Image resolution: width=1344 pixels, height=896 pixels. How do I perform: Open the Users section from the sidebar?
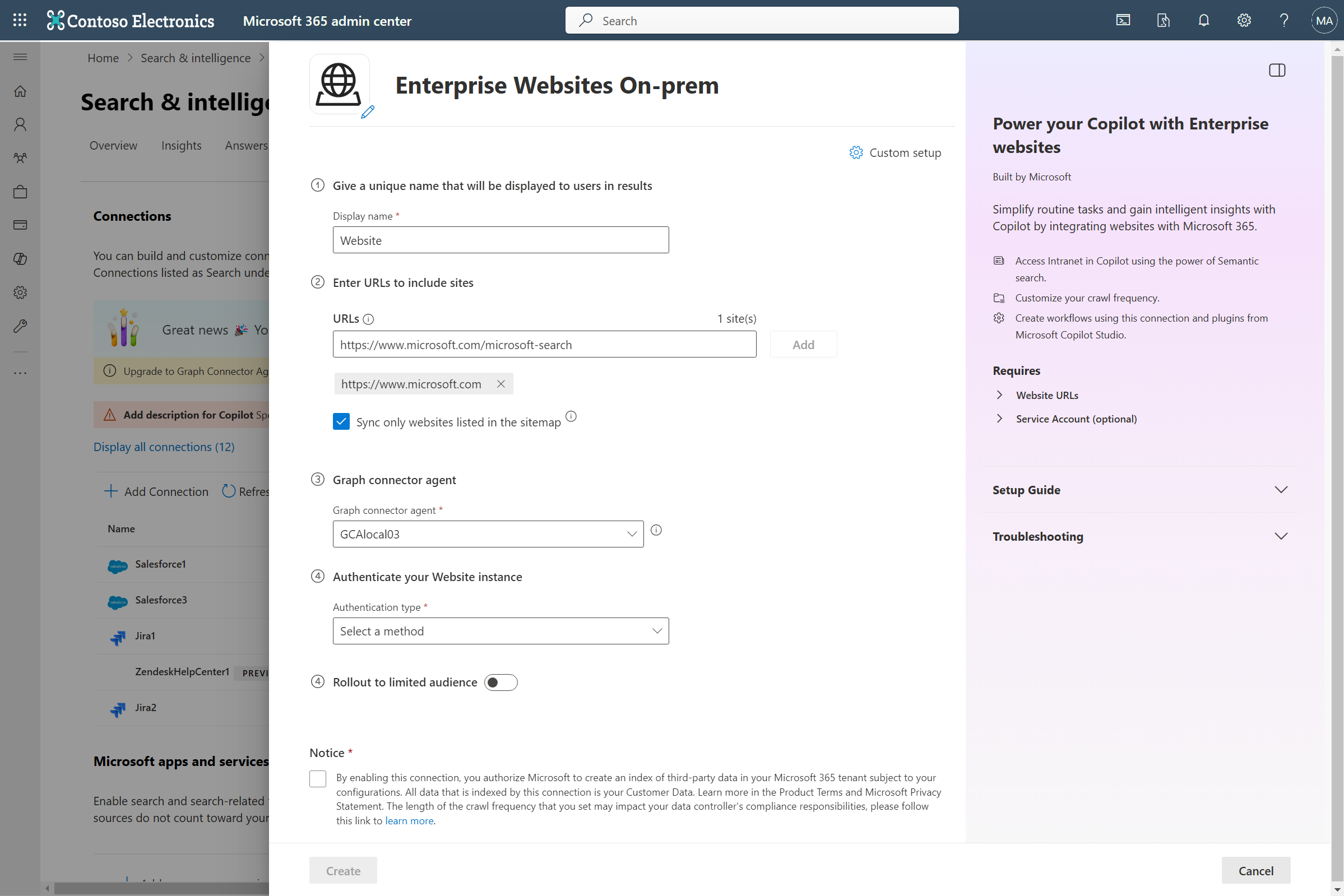click(x=20, y=124)
